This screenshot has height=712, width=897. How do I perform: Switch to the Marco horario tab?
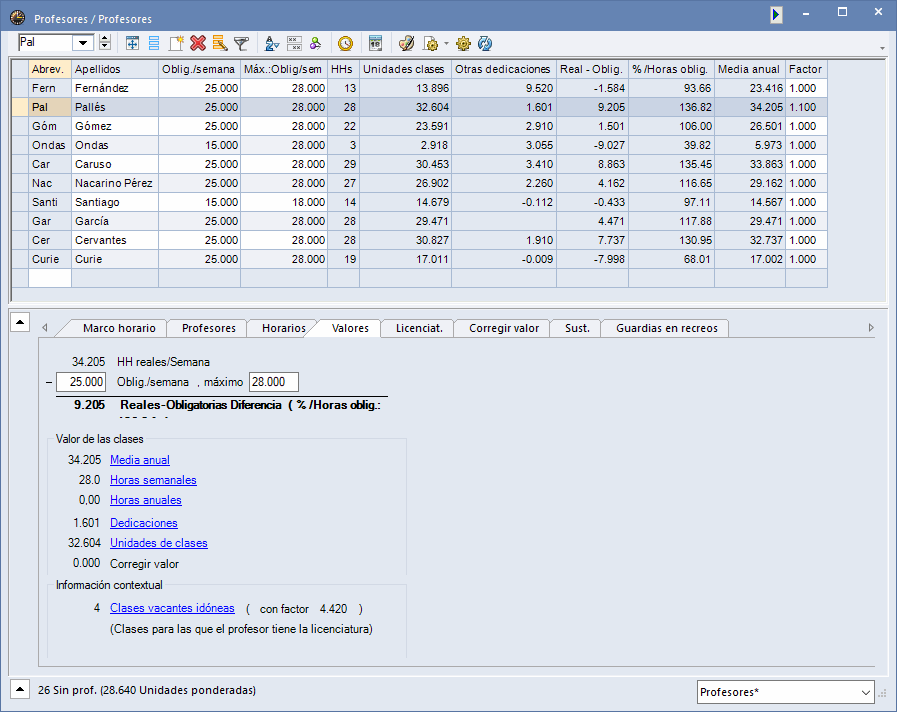119,328
